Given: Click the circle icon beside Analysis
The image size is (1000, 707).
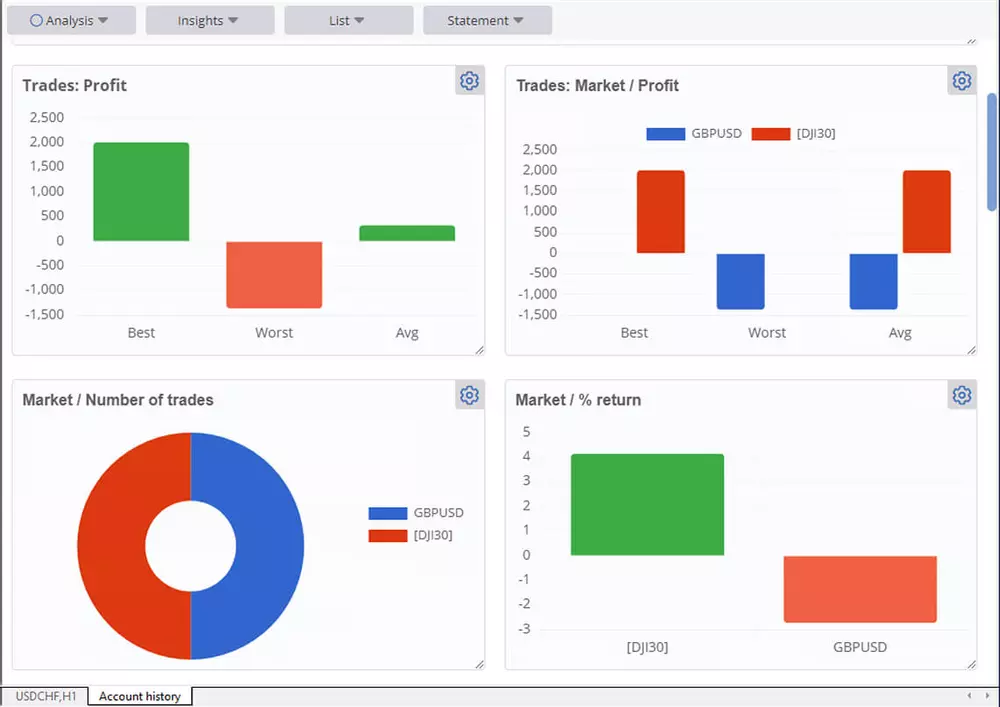Looking at the screenshot, I should 35,19.
